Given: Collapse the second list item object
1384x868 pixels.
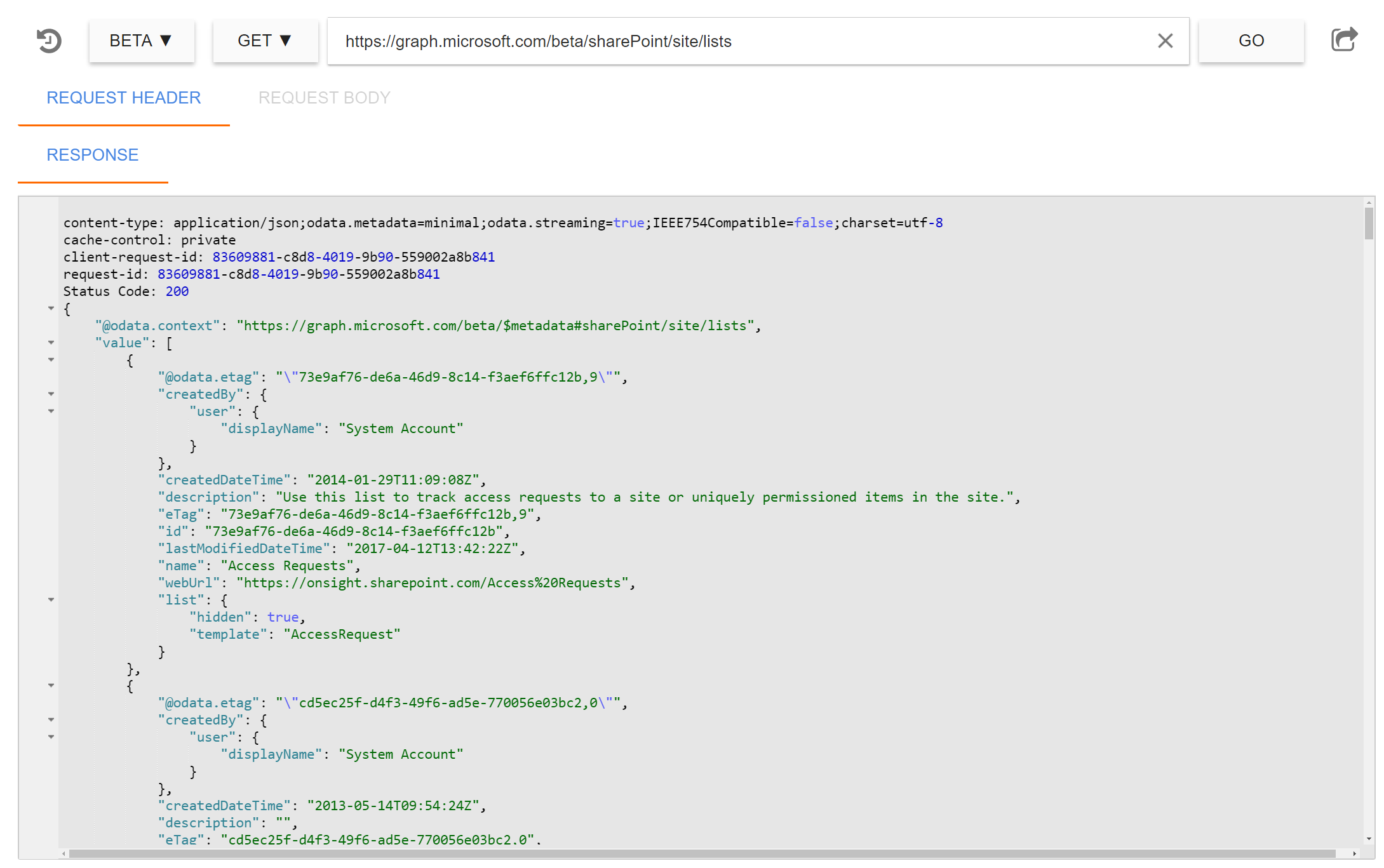Looking at the screenshot, I should coord(51,686).
